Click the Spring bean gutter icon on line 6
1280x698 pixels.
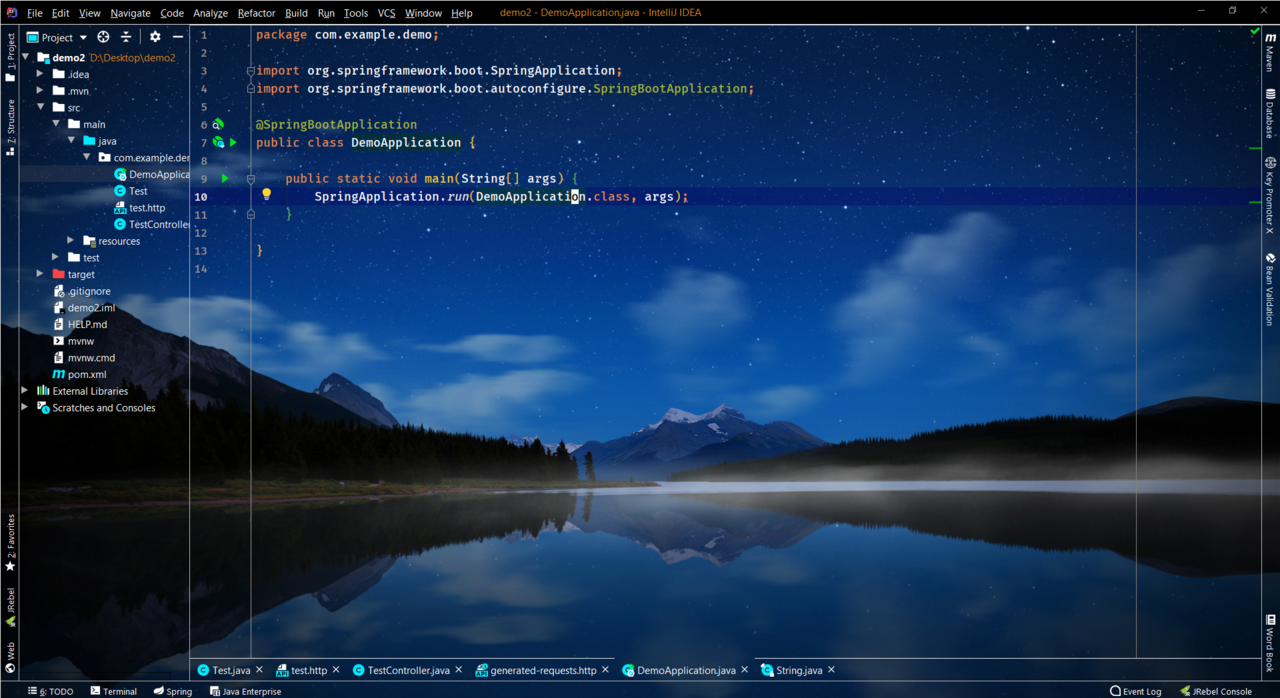[218, 125]
